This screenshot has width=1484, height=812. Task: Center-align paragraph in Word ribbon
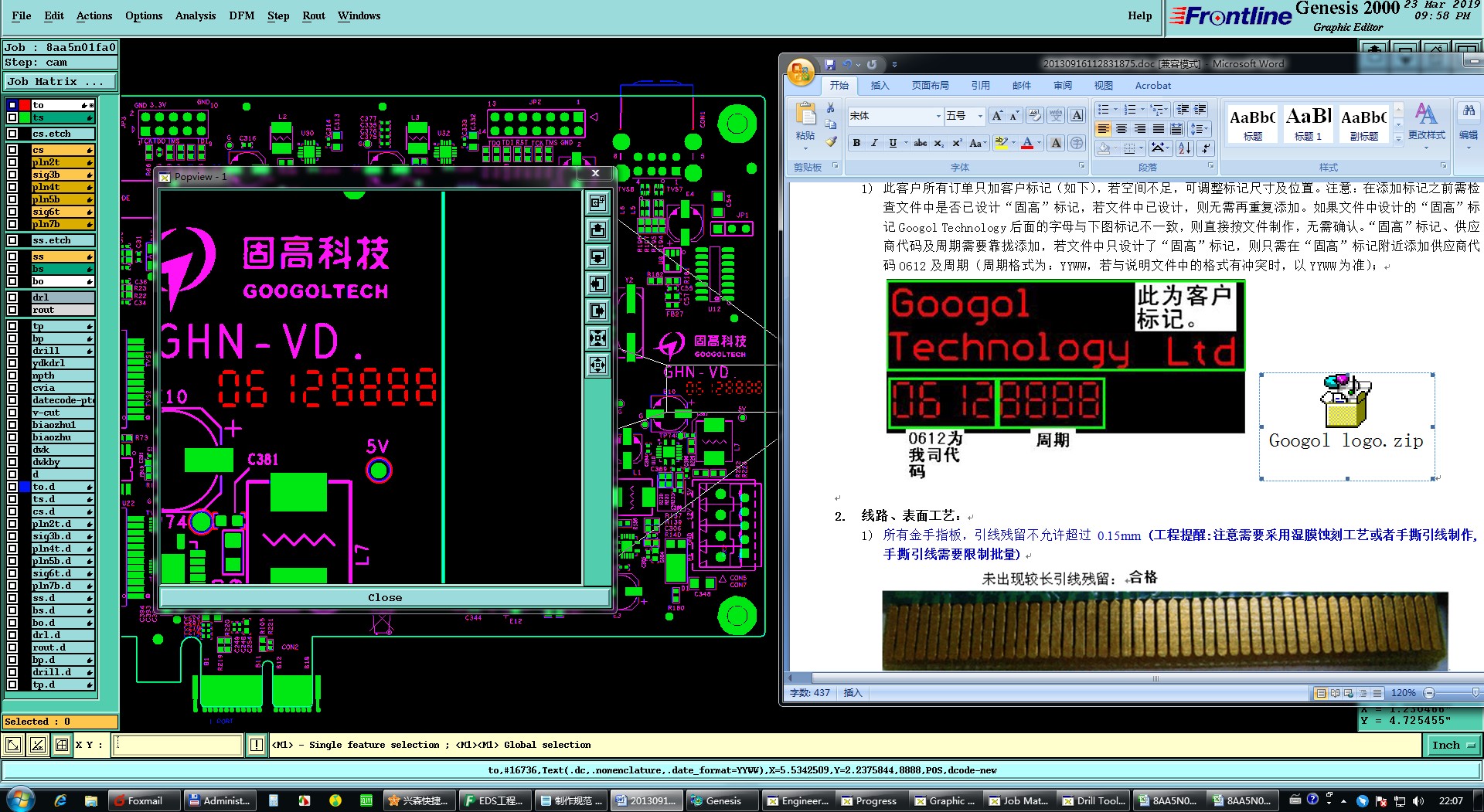(1122, 129)
